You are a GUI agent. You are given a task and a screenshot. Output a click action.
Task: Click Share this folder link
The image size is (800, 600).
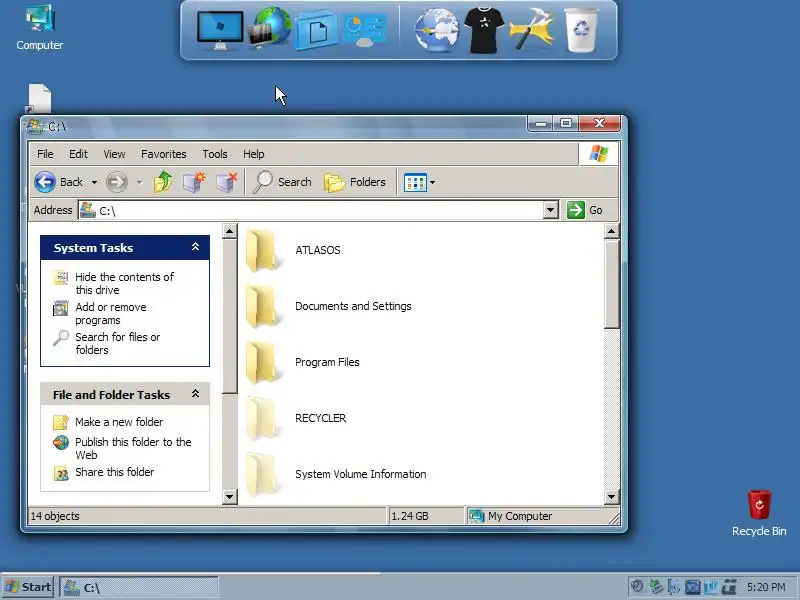click(114, 472)
